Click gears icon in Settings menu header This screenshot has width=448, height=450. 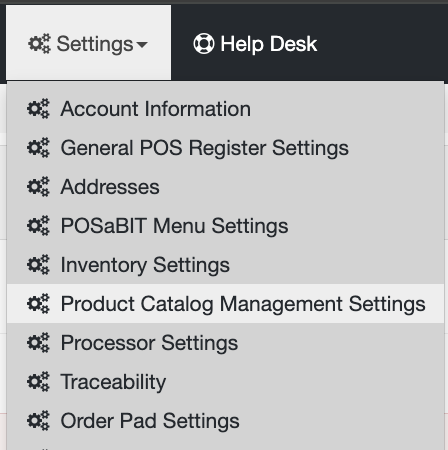click(39, 44)
